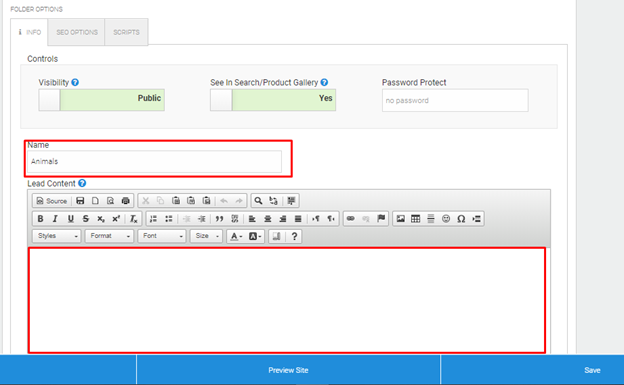The image size is (624, 385).
Task: Open the editor Preview icon
Action: tap(110, 201)
